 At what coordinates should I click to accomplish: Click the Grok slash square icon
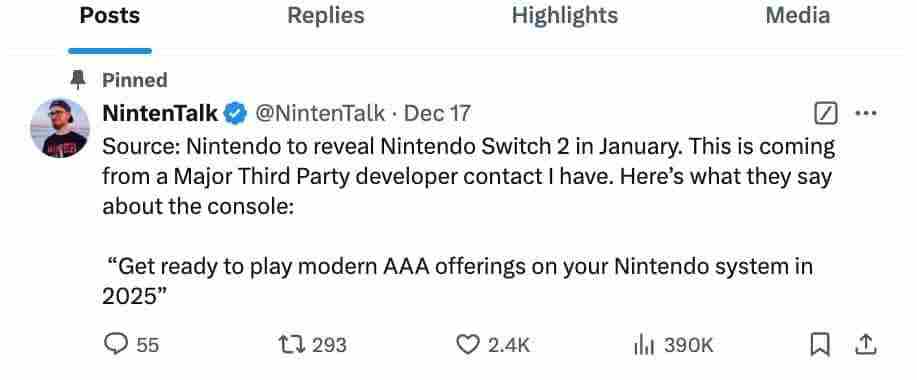point(826,115)
